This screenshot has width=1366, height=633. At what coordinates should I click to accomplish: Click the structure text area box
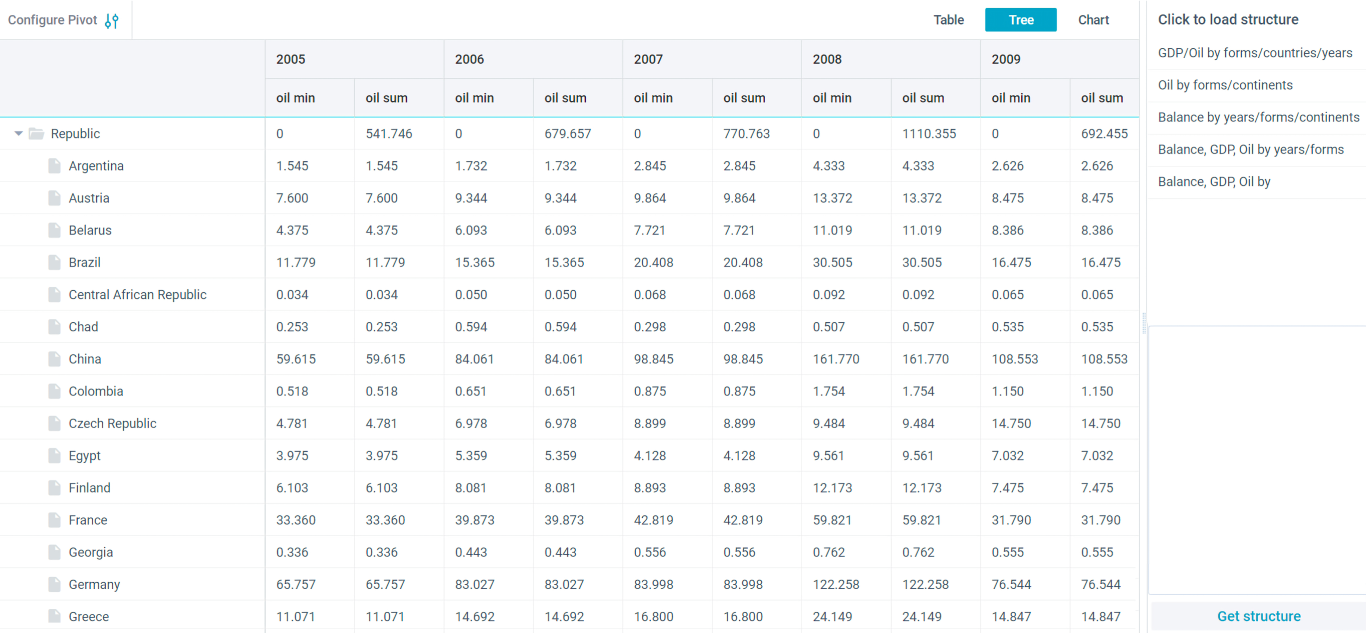[1257, 460]
